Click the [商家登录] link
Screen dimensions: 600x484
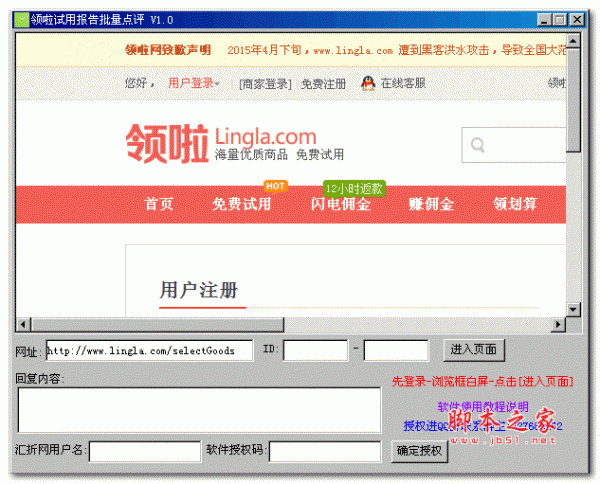pos(265,84)
